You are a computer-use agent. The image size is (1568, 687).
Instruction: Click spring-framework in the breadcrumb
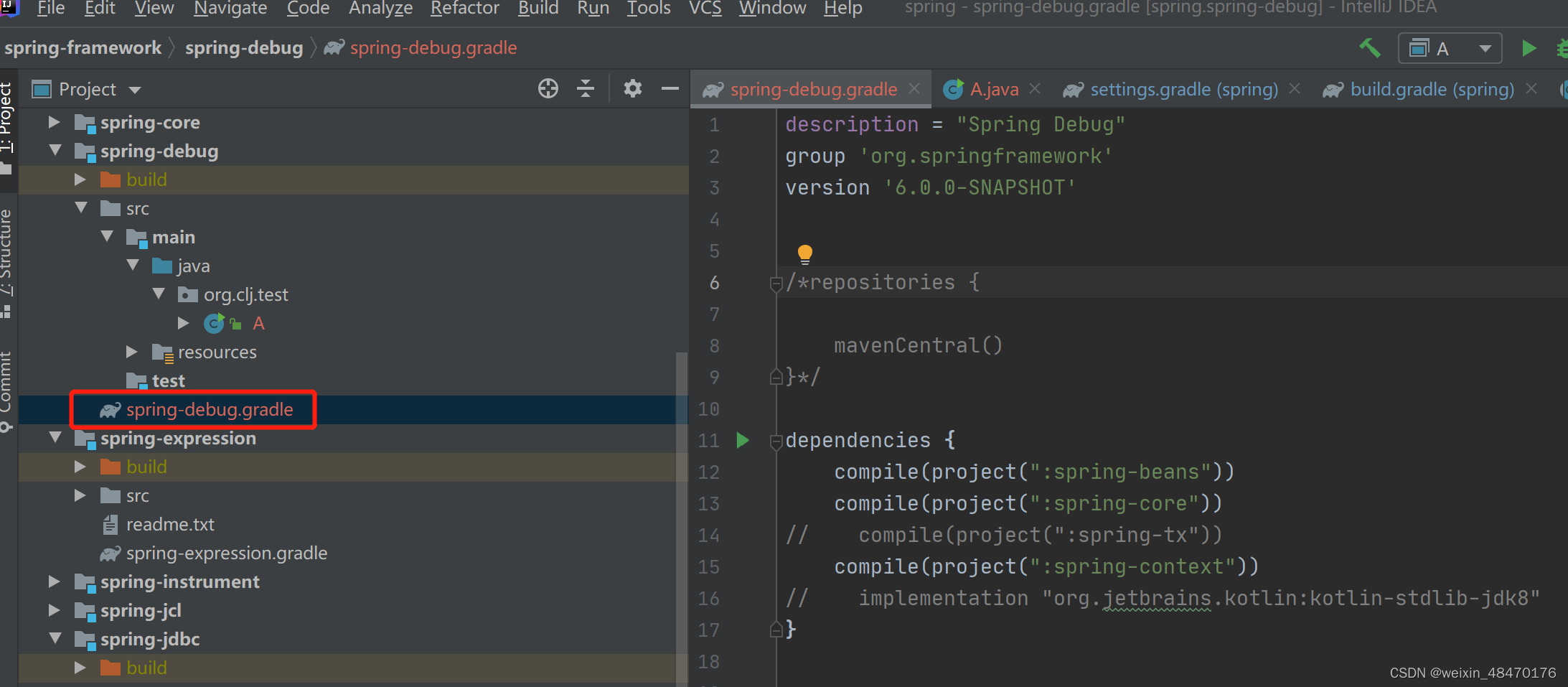click(83, 48)
